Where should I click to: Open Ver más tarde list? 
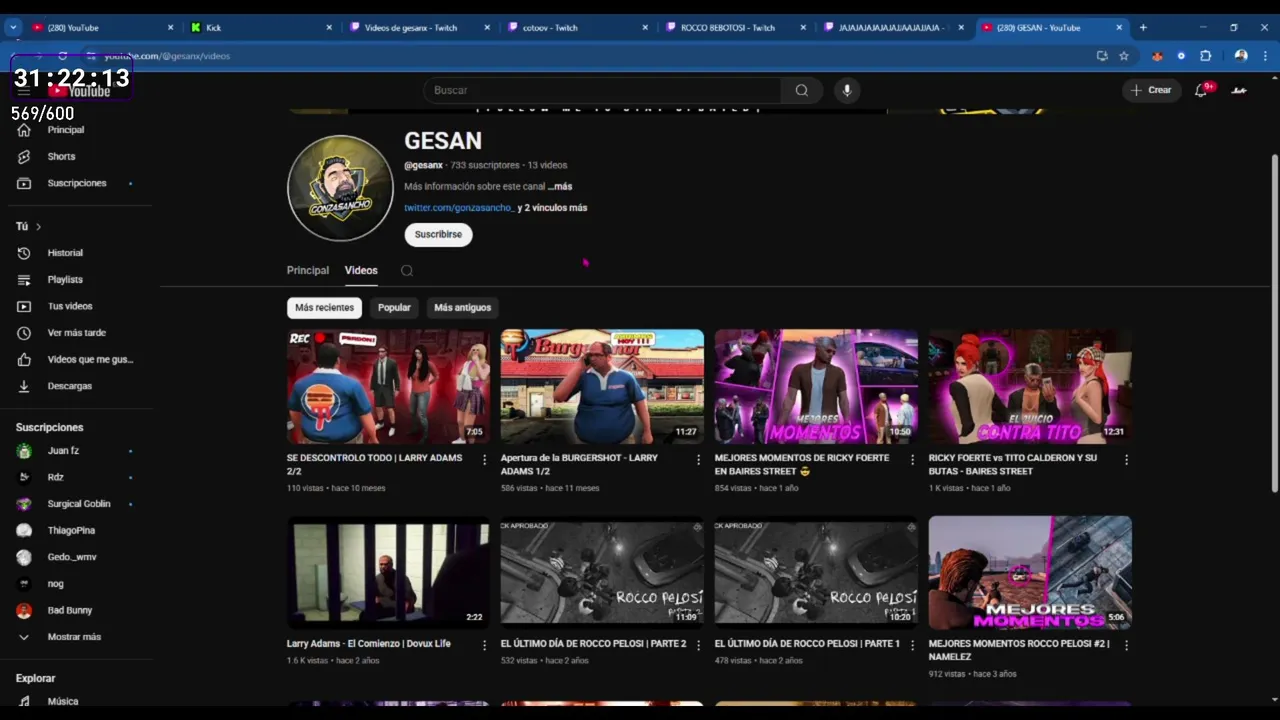(x=76, y=333)
